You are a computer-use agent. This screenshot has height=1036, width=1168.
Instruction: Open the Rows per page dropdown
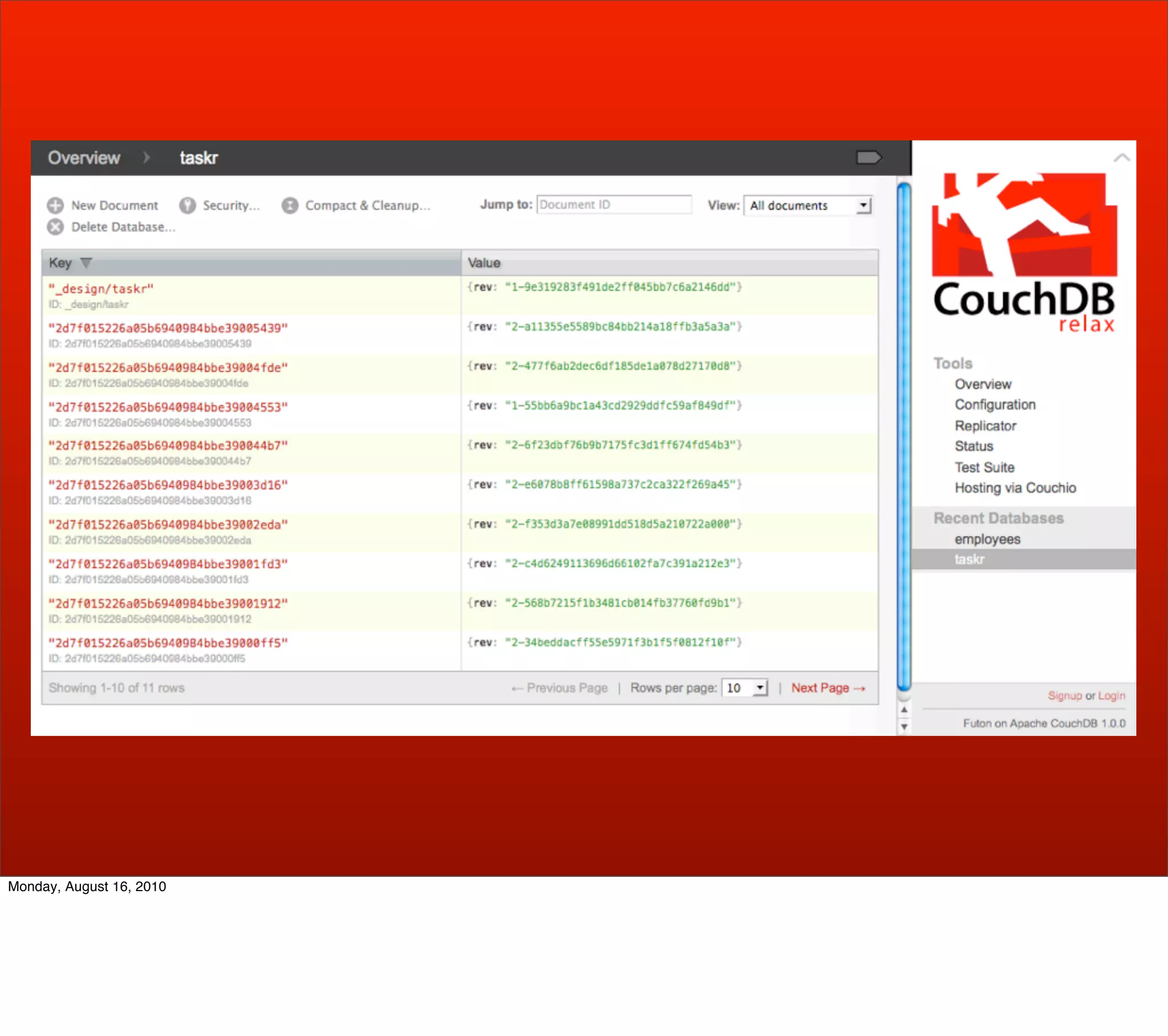pos(744,688)
